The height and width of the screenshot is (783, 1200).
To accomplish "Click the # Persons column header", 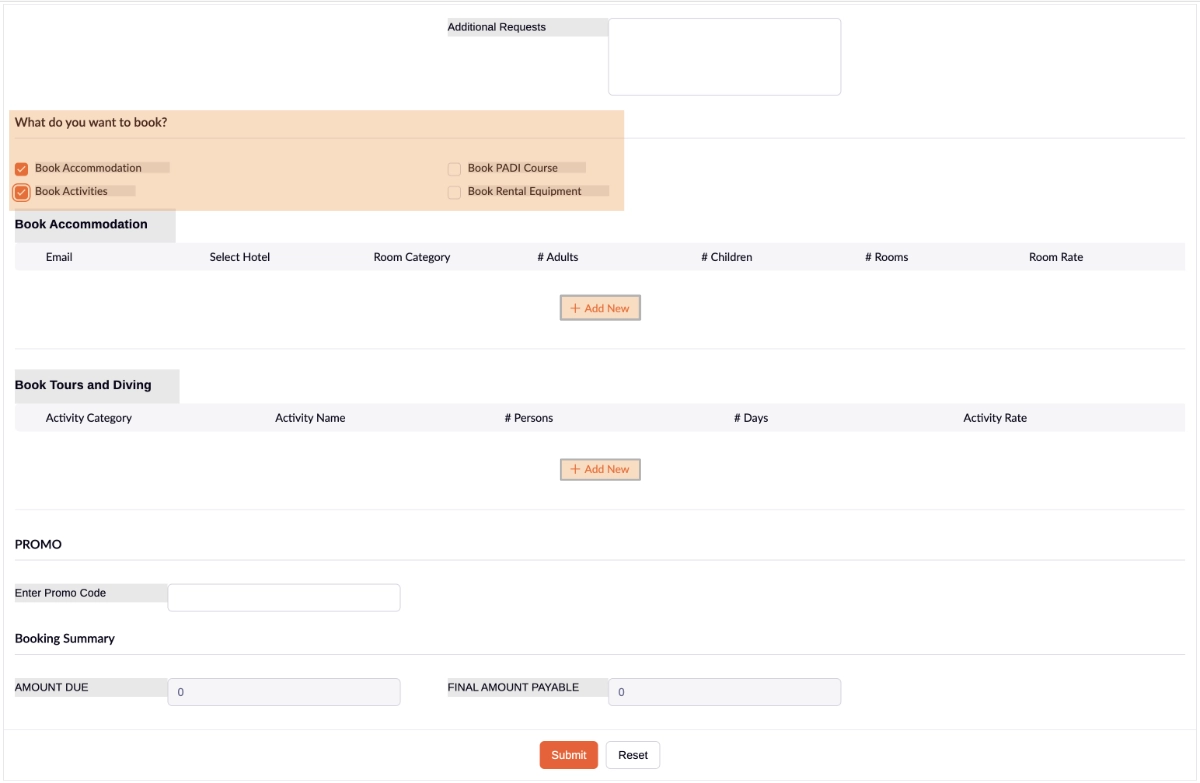I will tap(529, 418).
